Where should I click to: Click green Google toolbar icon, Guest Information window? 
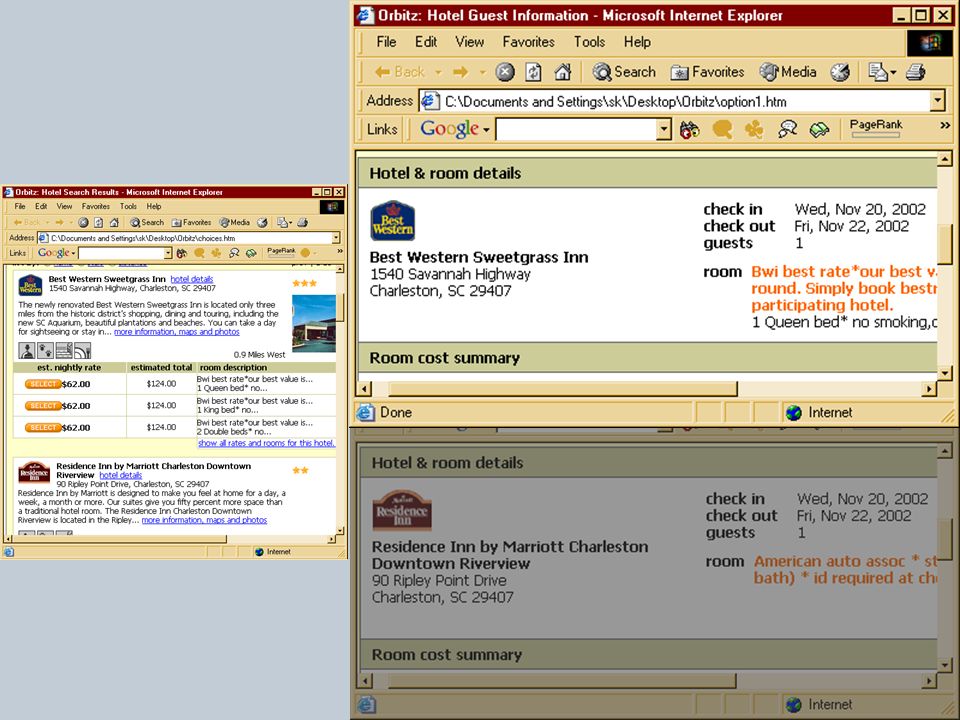tap(819, 129)
